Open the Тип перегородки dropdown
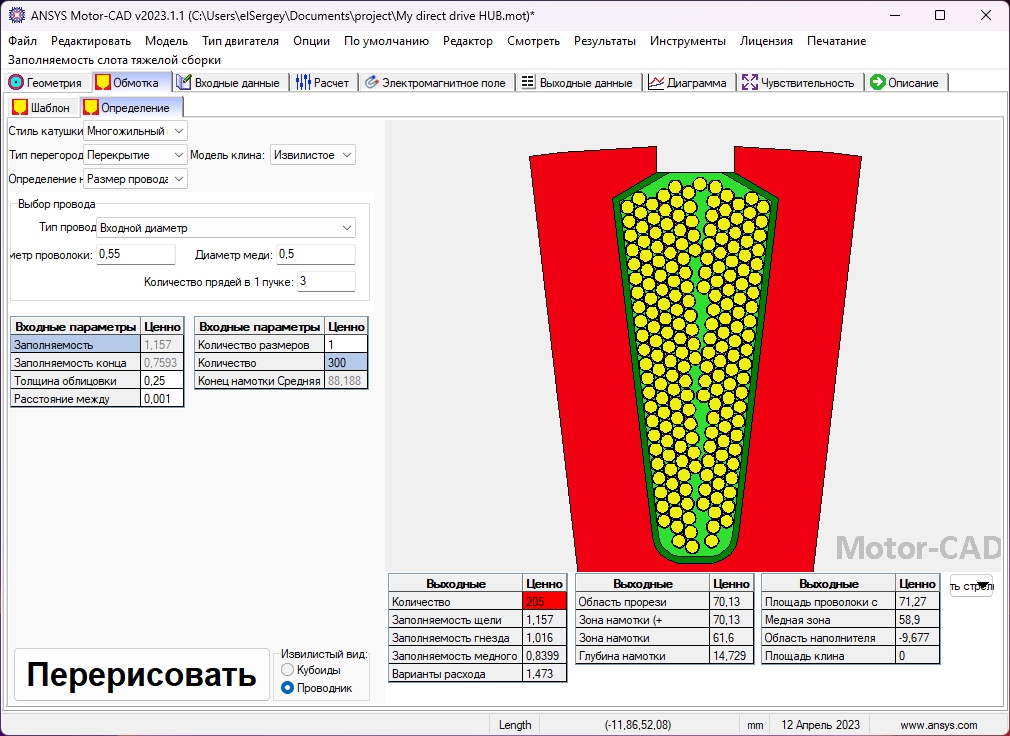The width and height of the screenshot is (1010, 736). click(177, 155)
